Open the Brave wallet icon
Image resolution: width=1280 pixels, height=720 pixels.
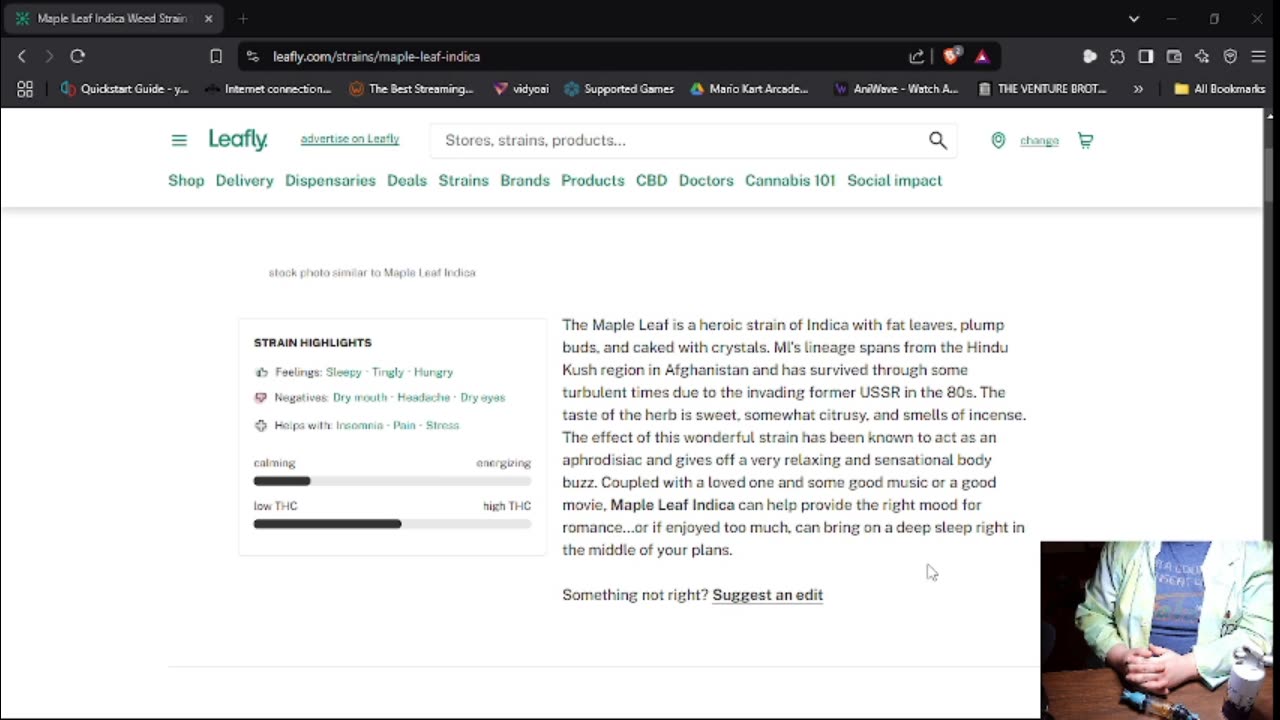coord(1174,56)
